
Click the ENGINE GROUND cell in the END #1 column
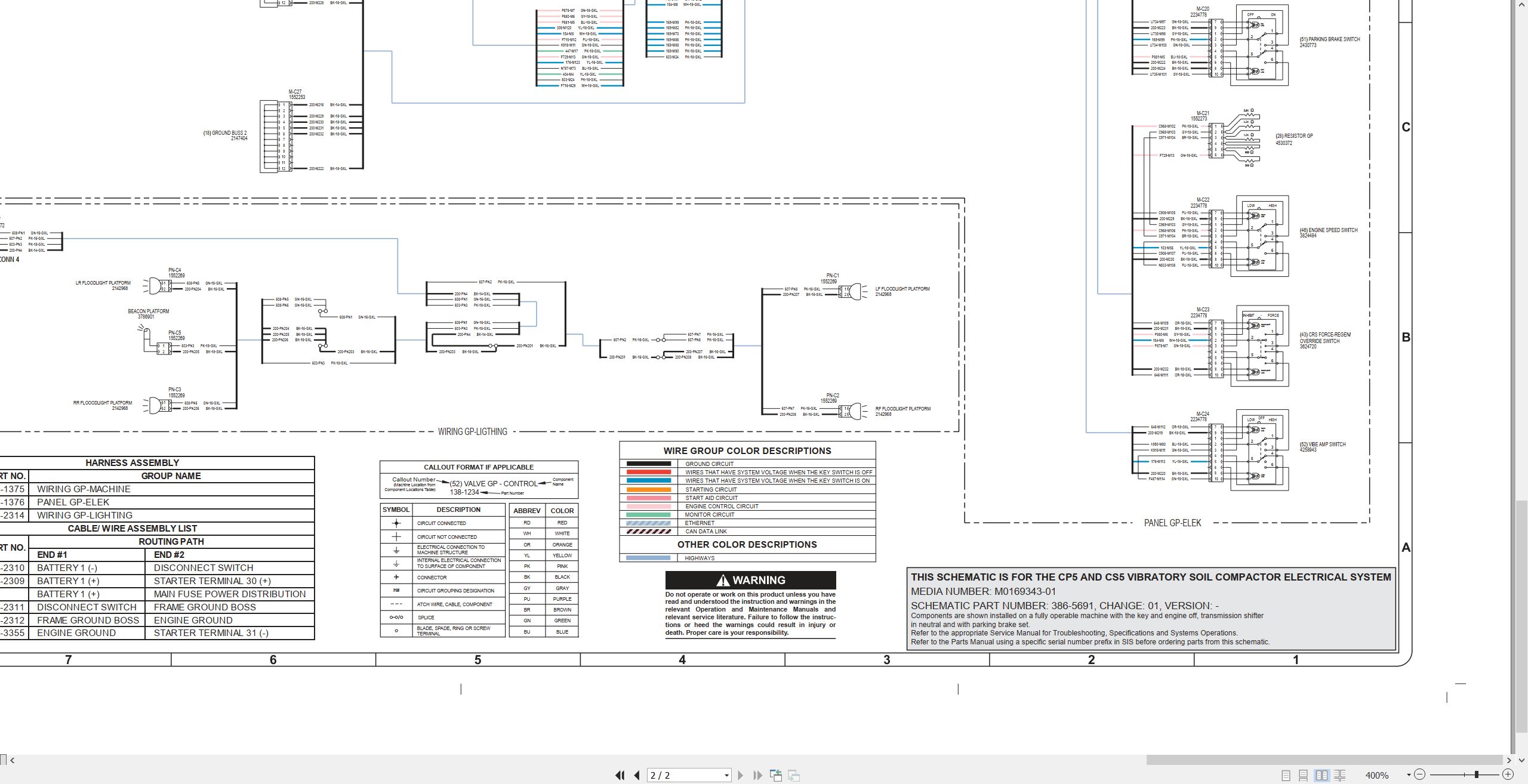pyautogui.click(x=87, y=632)
